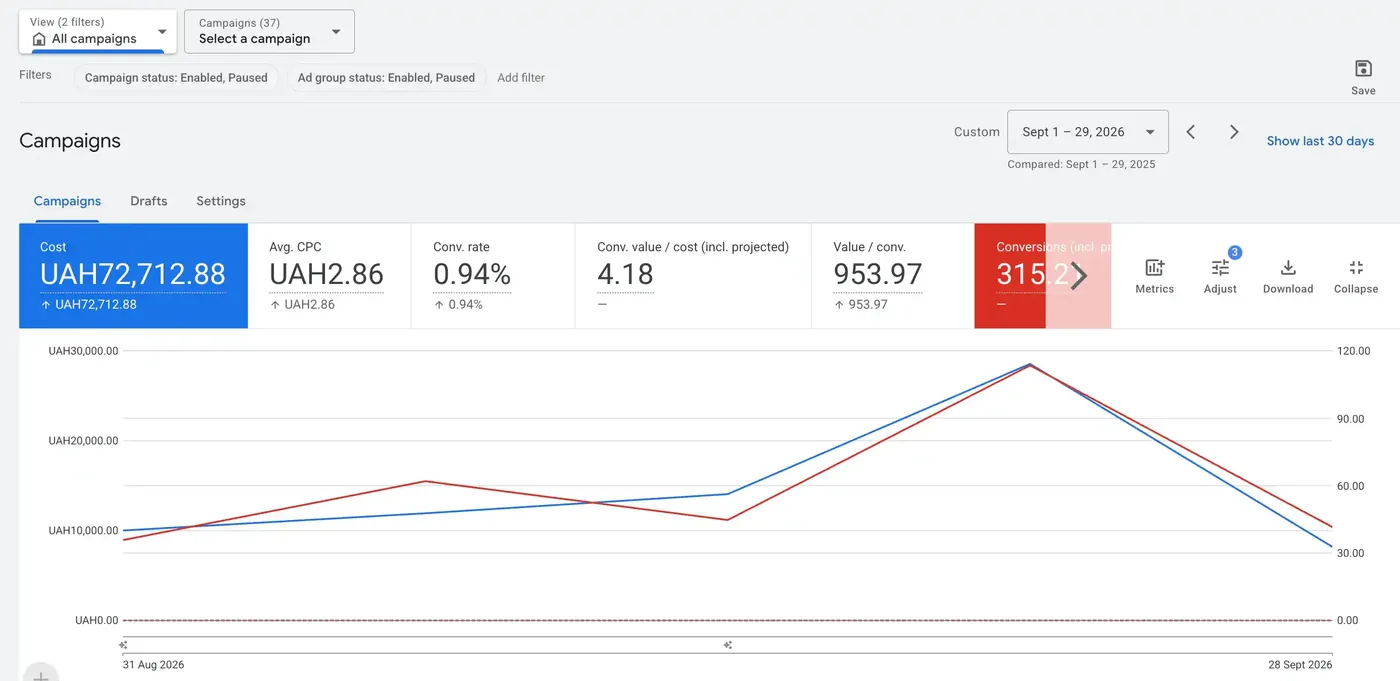Click the UAH20,000.00 axis label
1400x681 pixels.
pos(83,441)
